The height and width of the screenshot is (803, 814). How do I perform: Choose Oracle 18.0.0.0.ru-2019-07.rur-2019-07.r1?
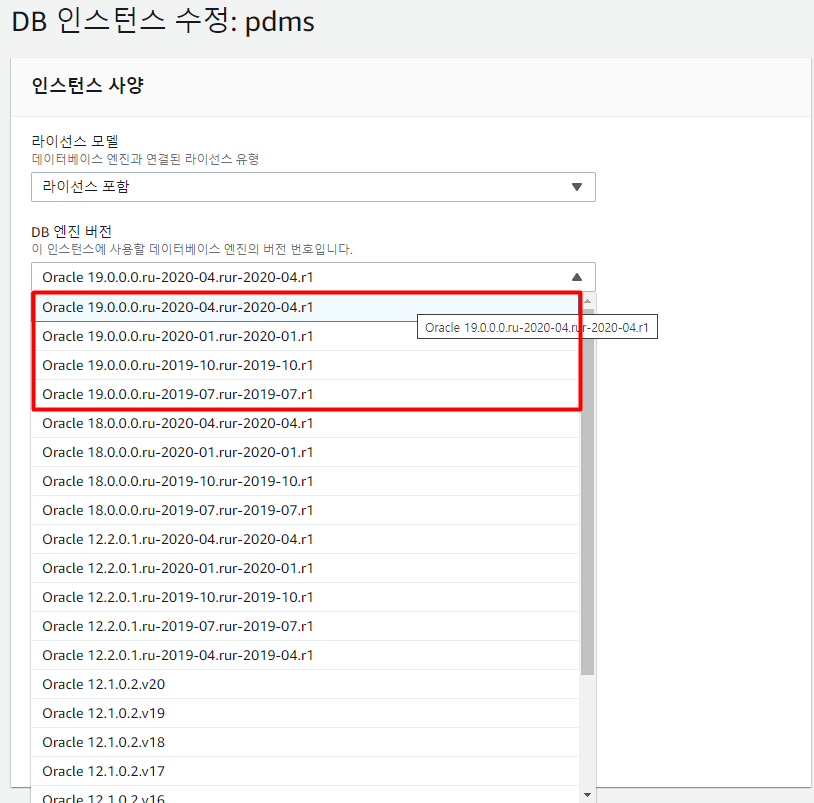[305, 511]
